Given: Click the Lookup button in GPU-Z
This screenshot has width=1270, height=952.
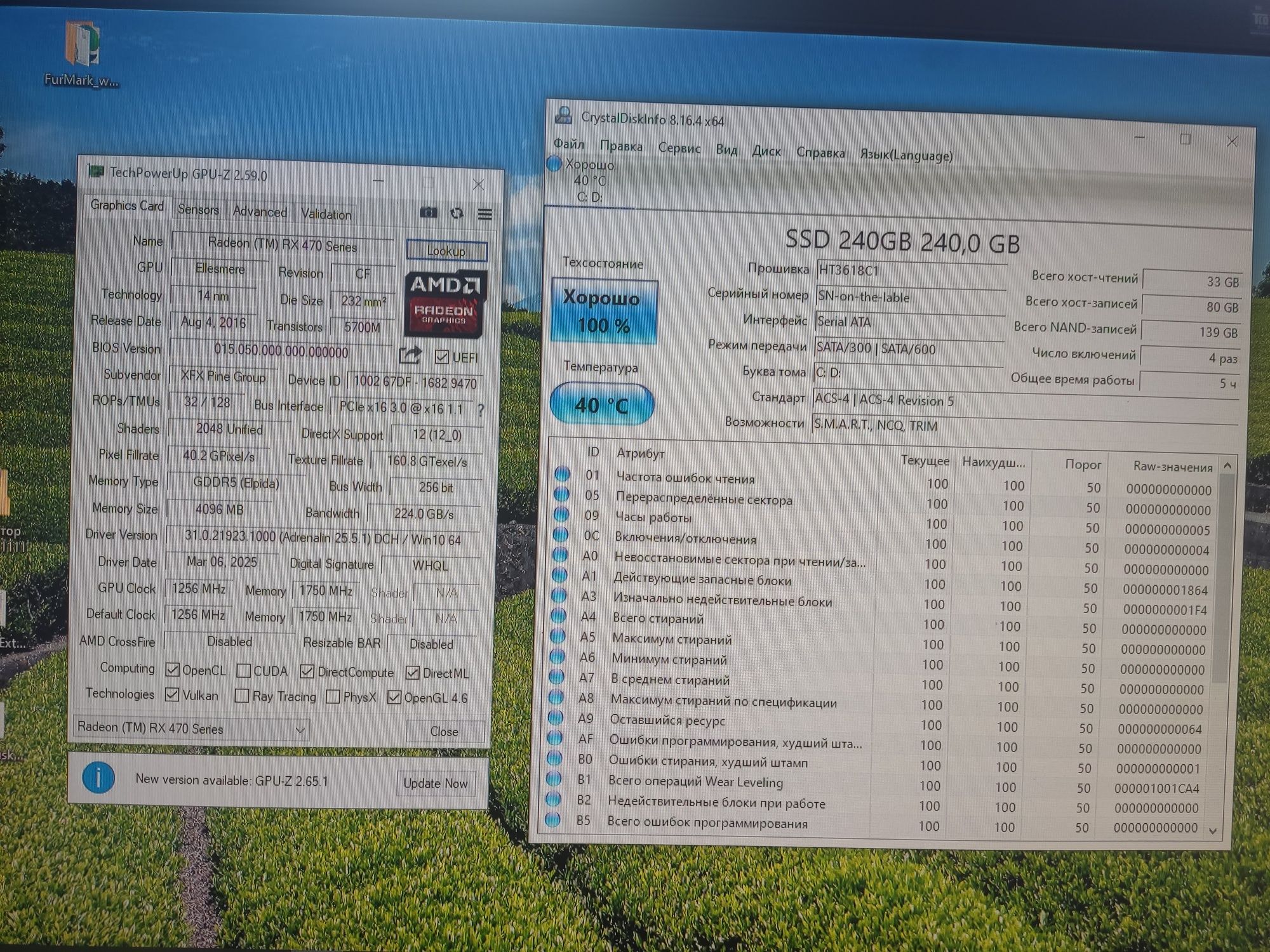Looking at the screenshot, I should (x=446, y=251).
